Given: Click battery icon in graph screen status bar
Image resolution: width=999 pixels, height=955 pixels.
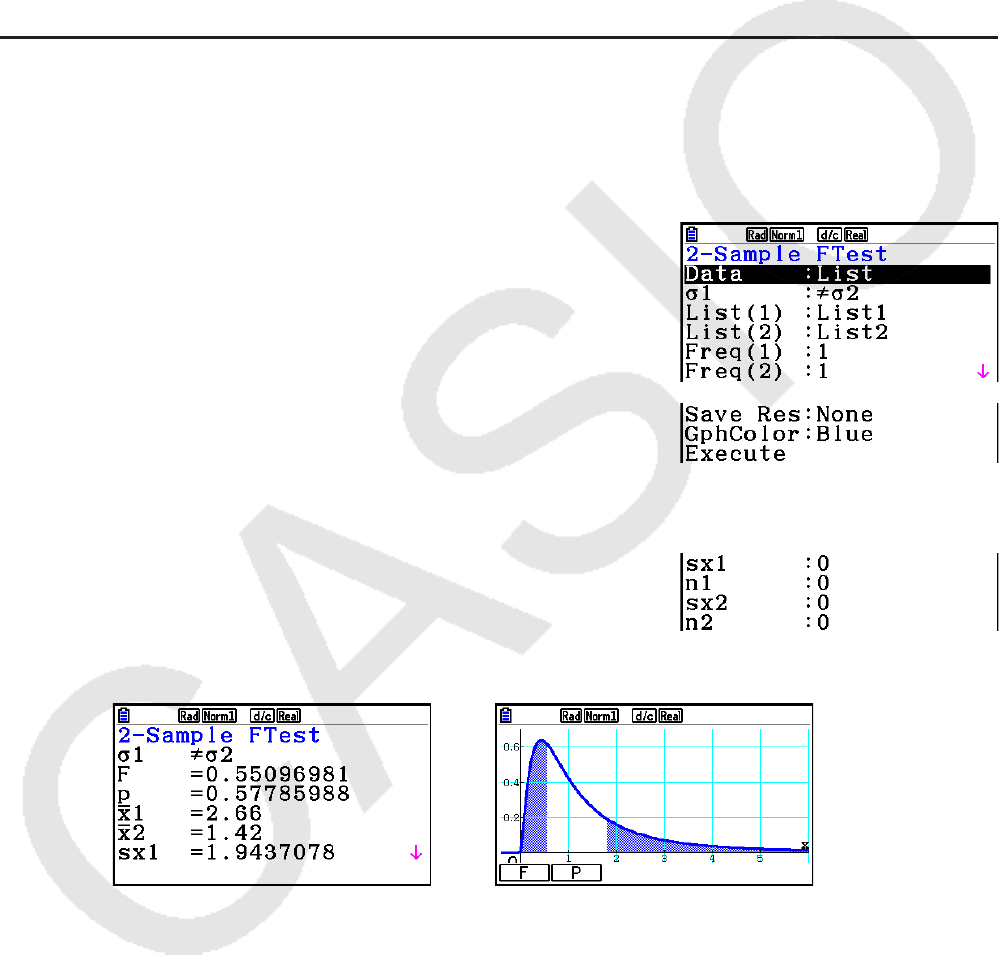Looking at the screenshot, I should point(506,715).
